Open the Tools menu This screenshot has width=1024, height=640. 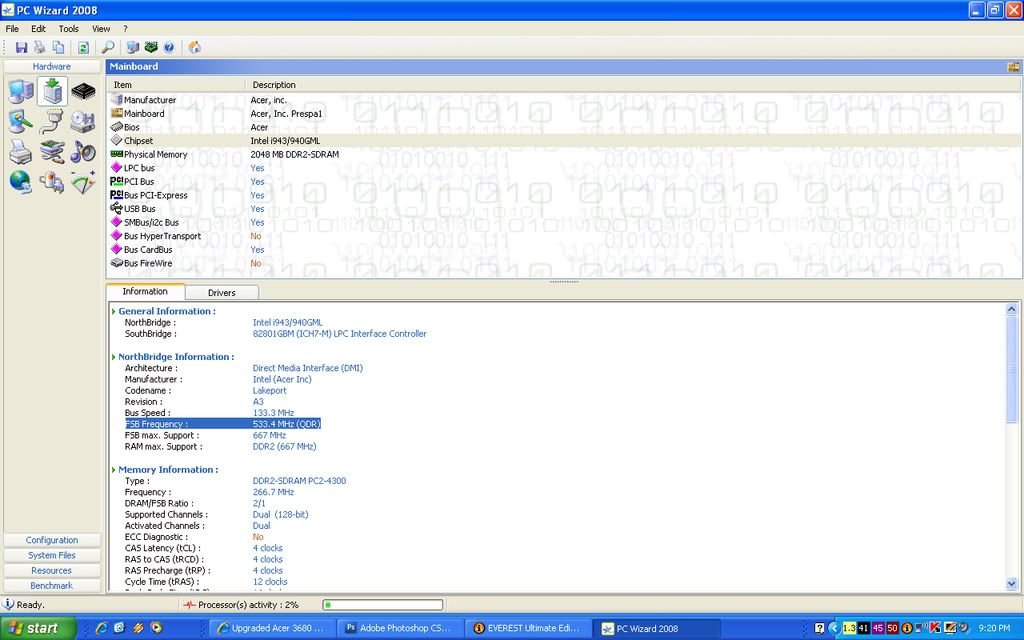click(x=69, y=29)
